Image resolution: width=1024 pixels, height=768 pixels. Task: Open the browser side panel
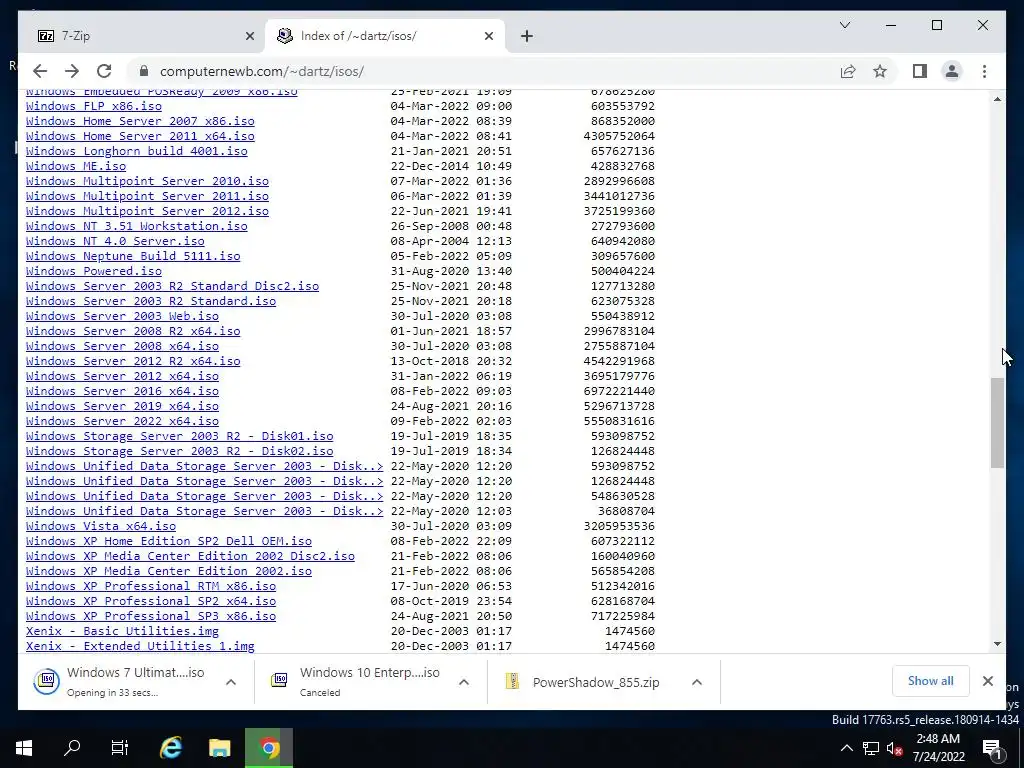[920, 71]
